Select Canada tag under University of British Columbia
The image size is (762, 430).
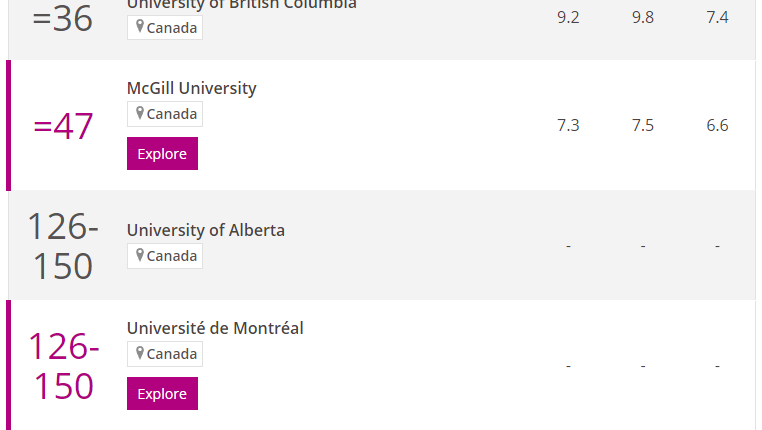point(165,28)
